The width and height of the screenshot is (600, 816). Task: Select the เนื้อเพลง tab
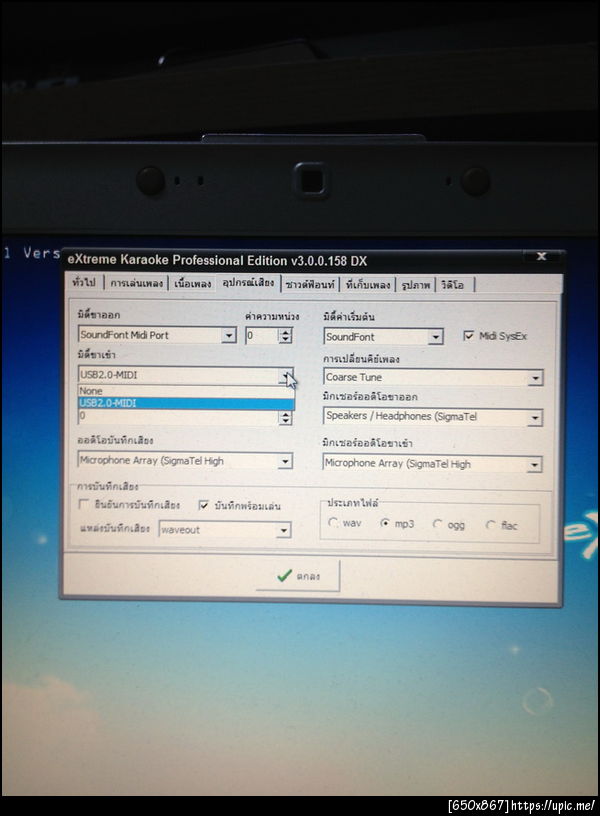193,284
